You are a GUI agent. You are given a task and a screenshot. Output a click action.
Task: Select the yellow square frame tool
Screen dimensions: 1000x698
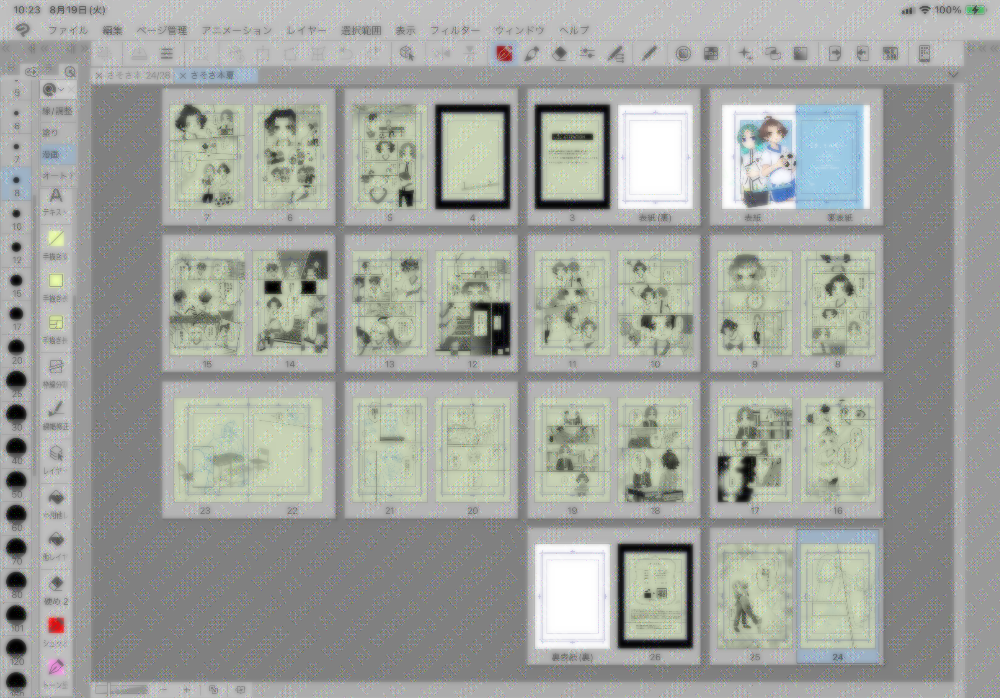(x=56, y=280)
